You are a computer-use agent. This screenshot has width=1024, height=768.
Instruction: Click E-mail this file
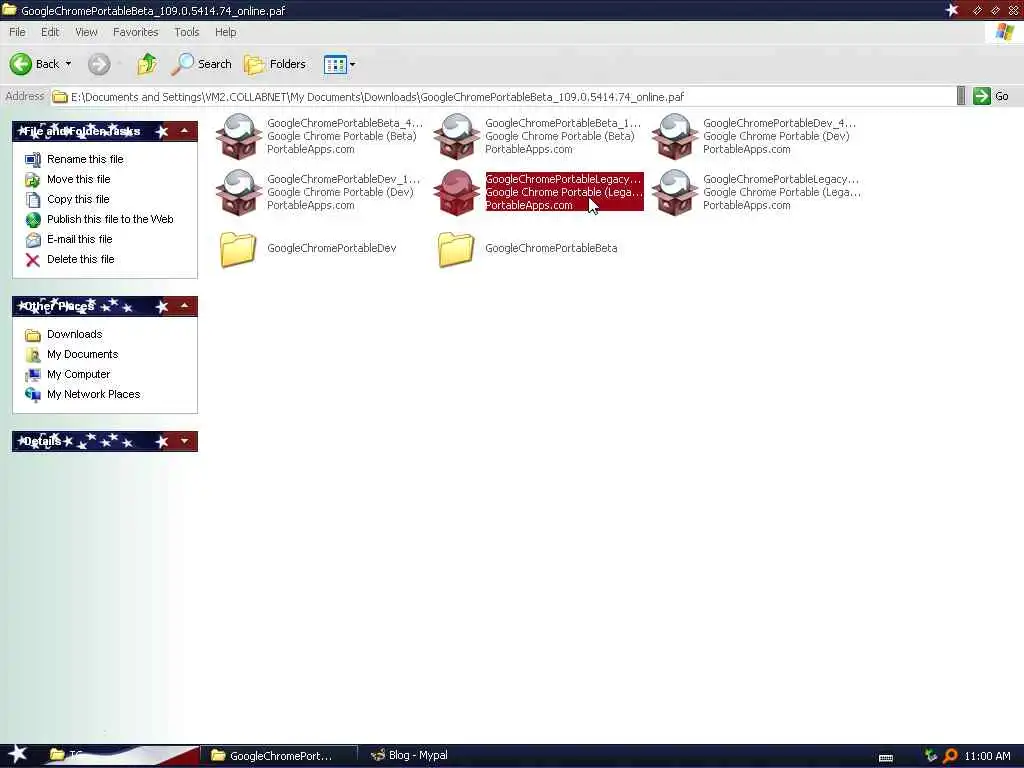(x=80, y=239)
